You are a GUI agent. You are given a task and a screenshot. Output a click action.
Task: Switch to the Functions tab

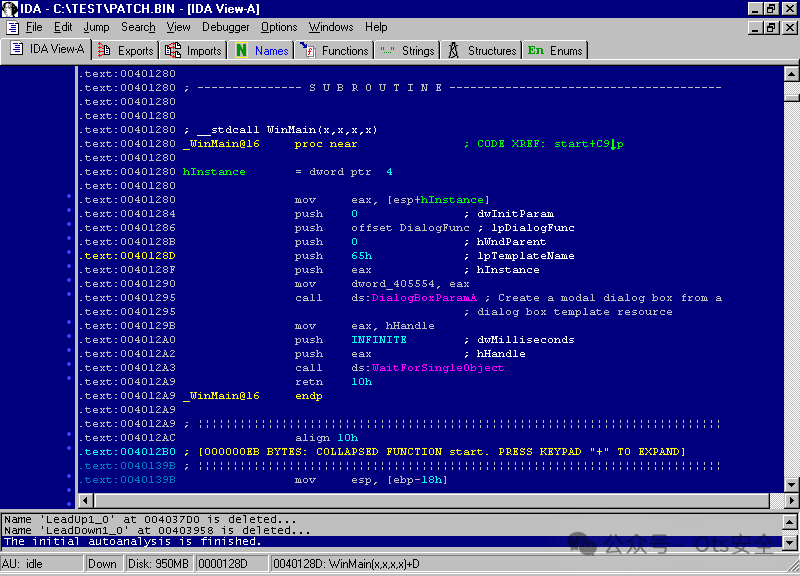pyautogui.click(x=334, y=51)
